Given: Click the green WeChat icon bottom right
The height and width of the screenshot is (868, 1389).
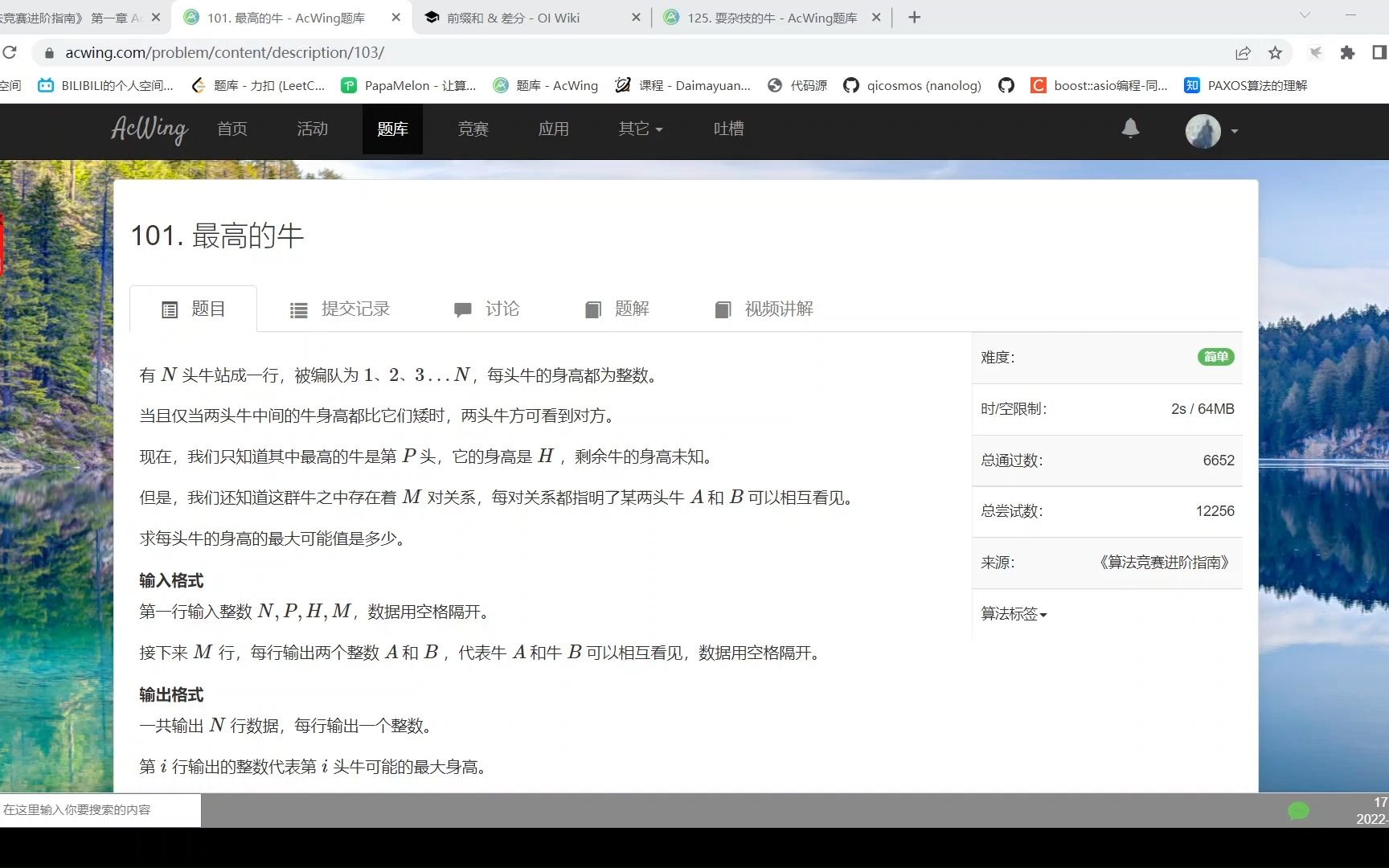Looking at the screenshot, I should coord(1298,812).
